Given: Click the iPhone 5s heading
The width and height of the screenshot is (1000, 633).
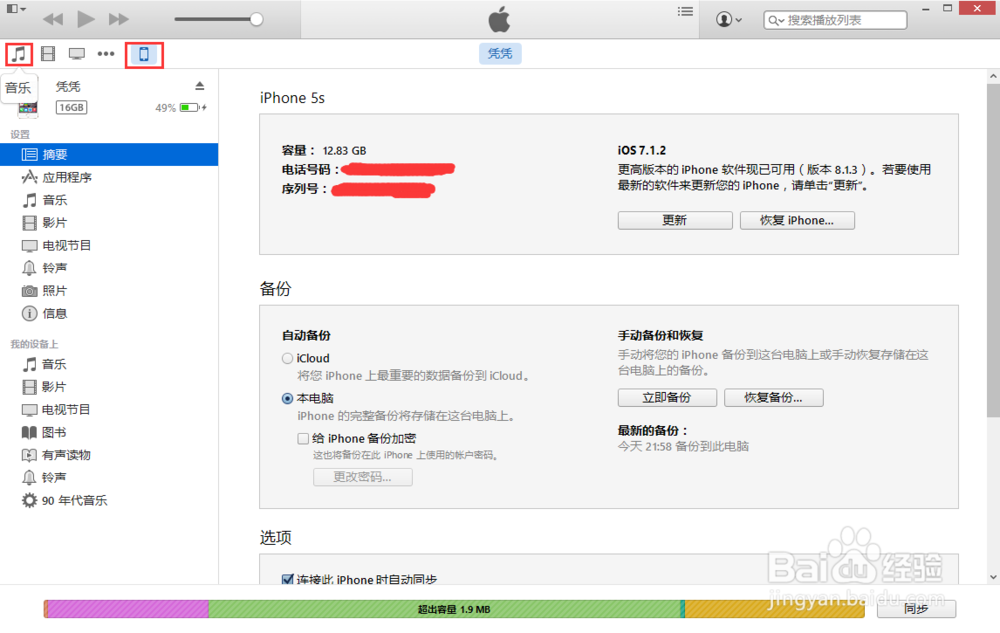Looking at the screenshot, I should coord(292,98).
